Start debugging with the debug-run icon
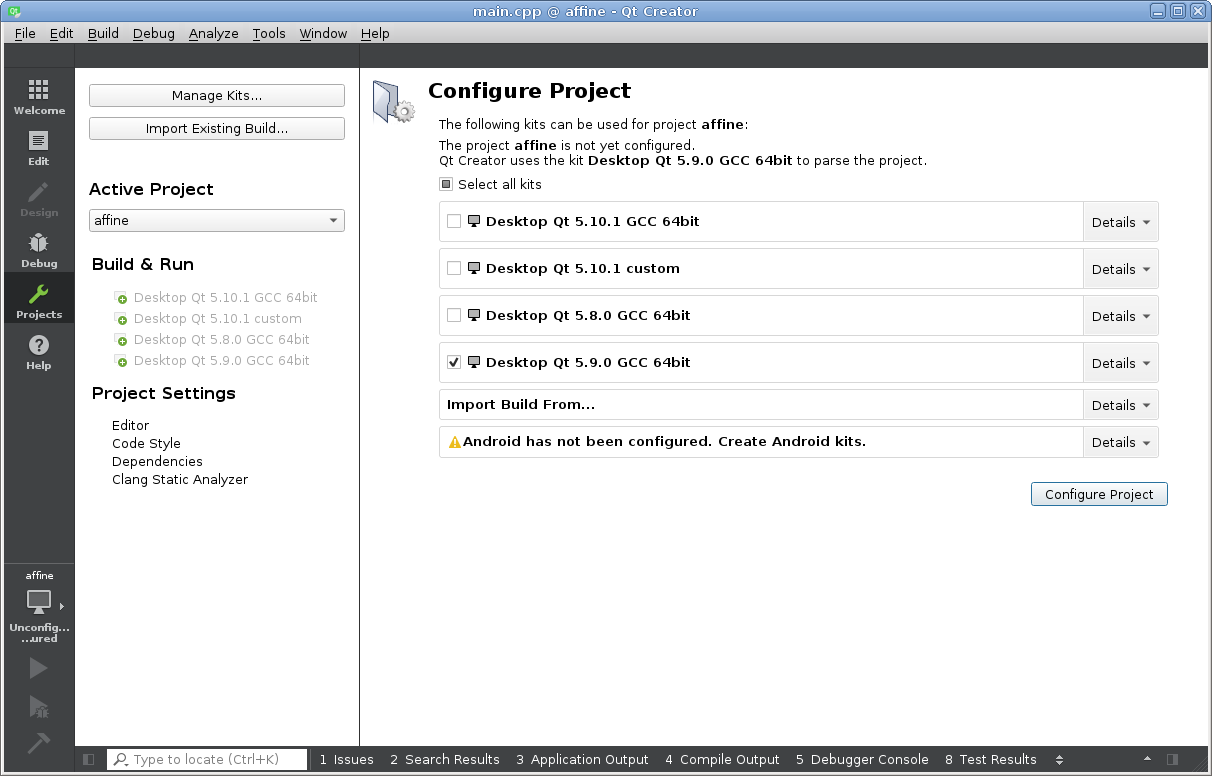1212x776 pixels. tap(39, 707)
